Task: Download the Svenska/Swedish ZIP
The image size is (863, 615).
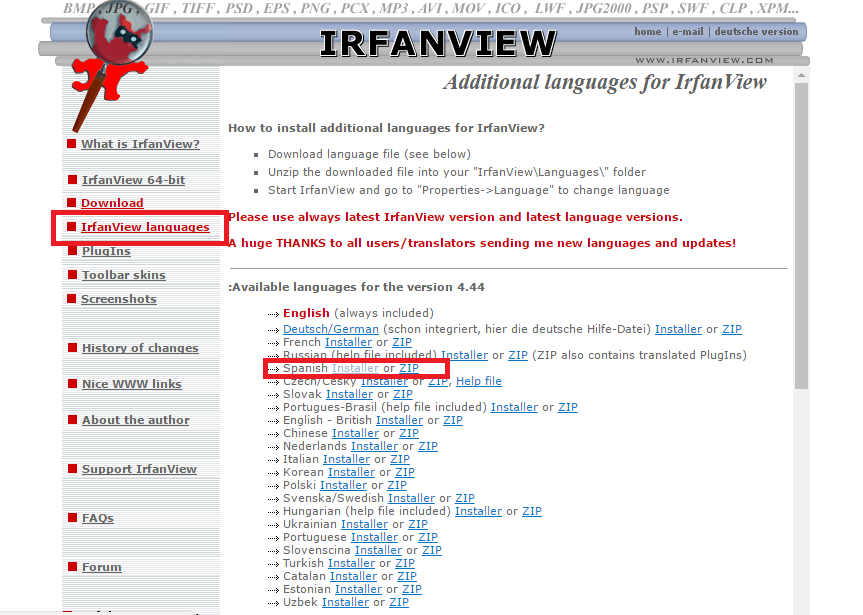Action: point(465,498)
